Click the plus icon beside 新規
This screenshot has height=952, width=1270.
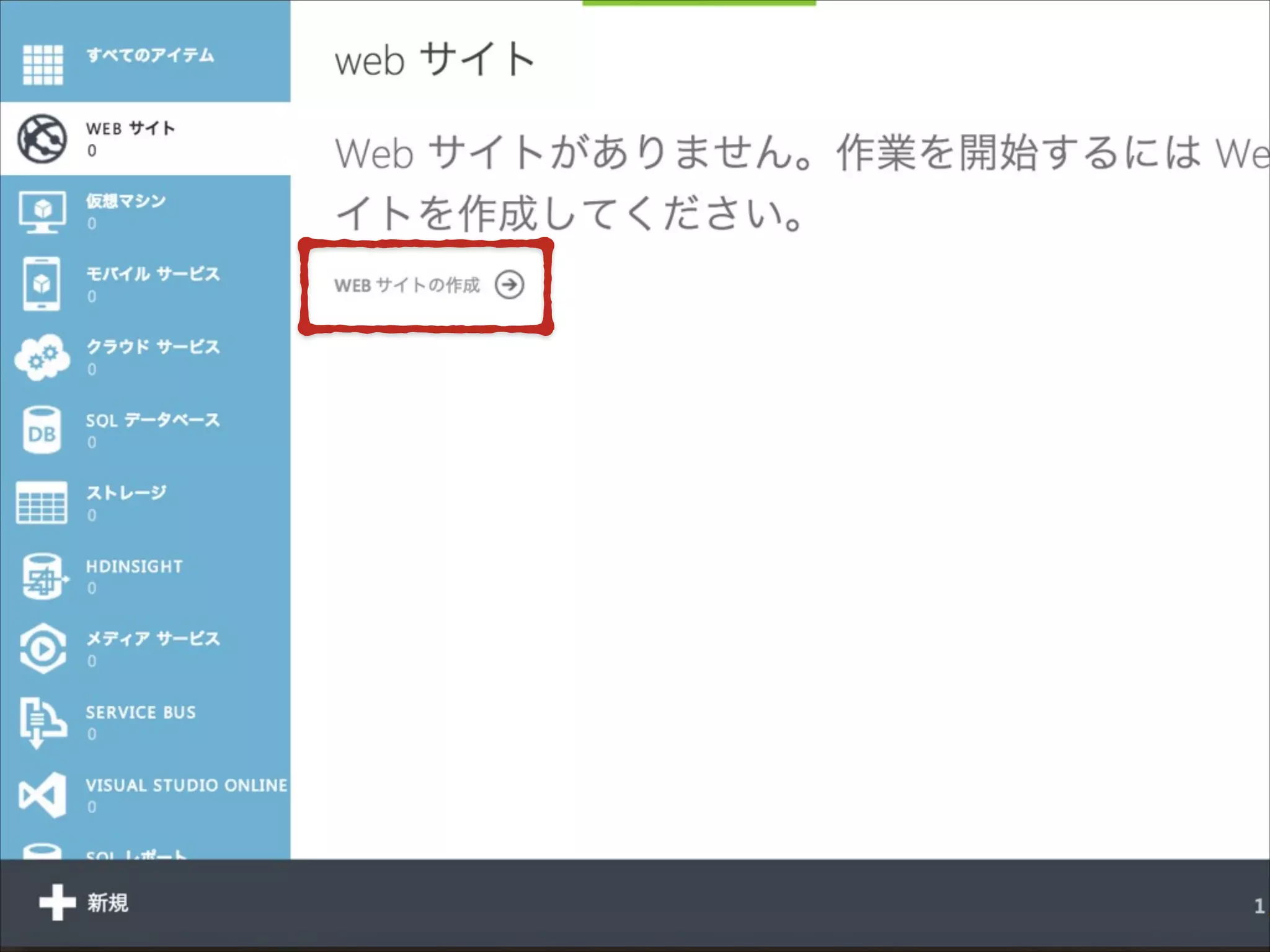coord(57,902)
